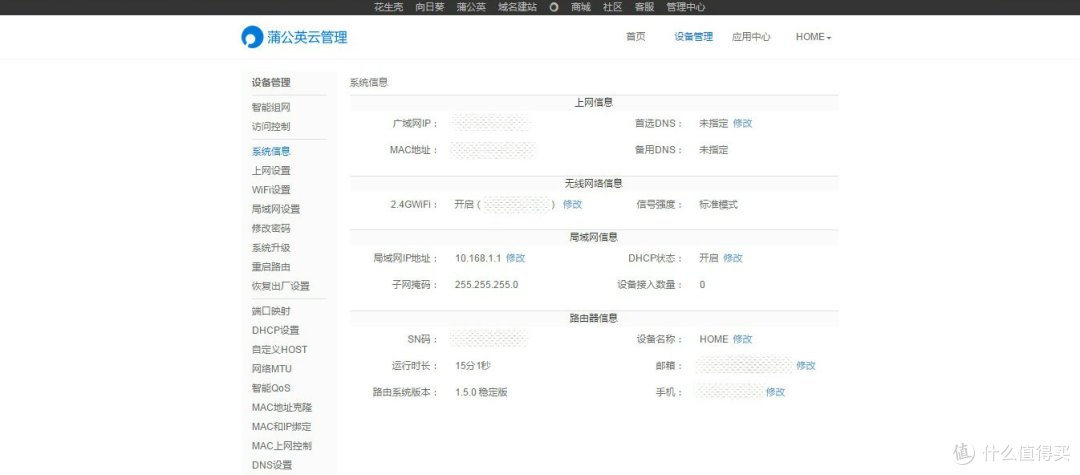Select 访问控制 in sidebar
Screen dimensions: 1080x475
(271, 127)
